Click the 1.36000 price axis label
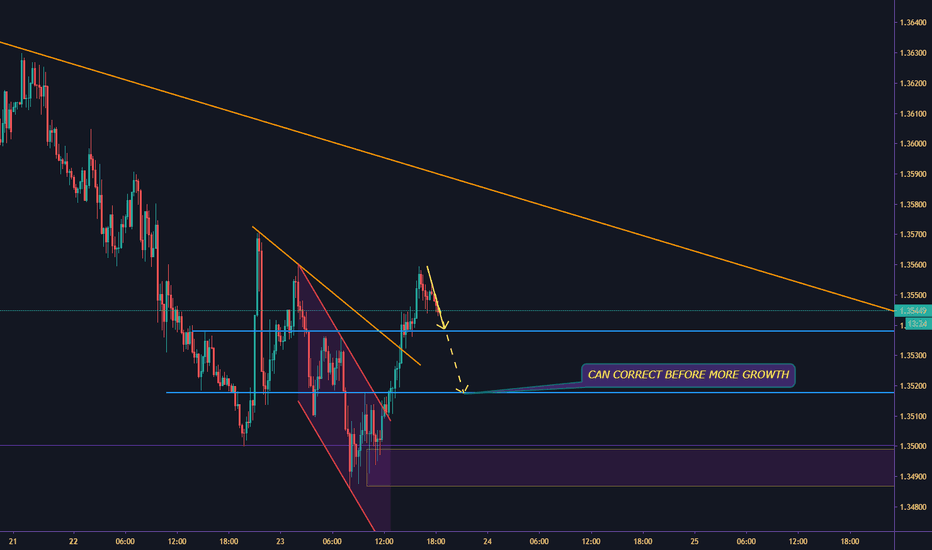This screenshot has height=550, width=932. click(913, 144)
